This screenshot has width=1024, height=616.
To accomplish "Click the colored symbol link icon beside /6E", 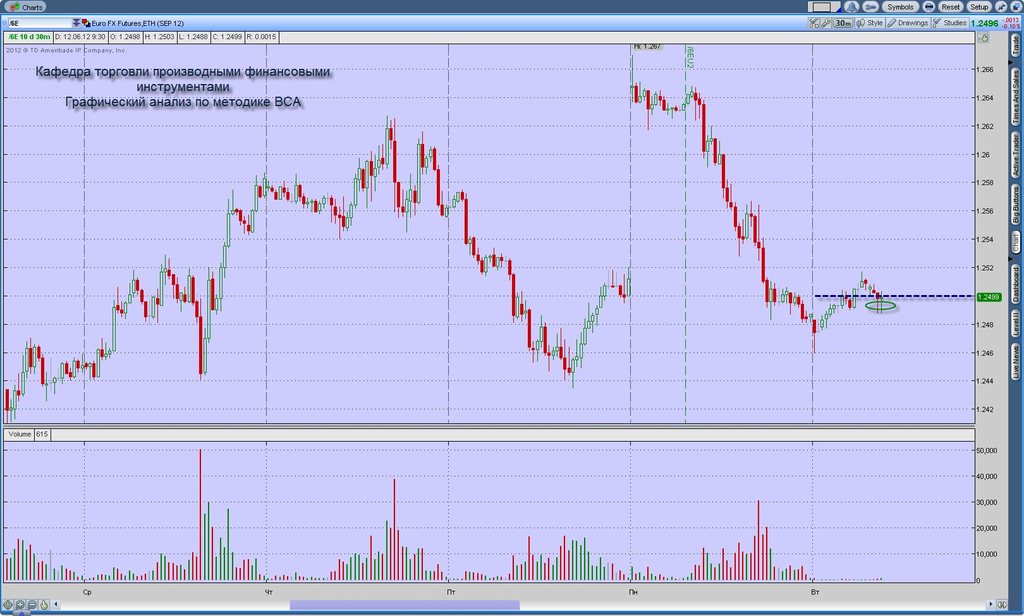I will coord(86,23).
